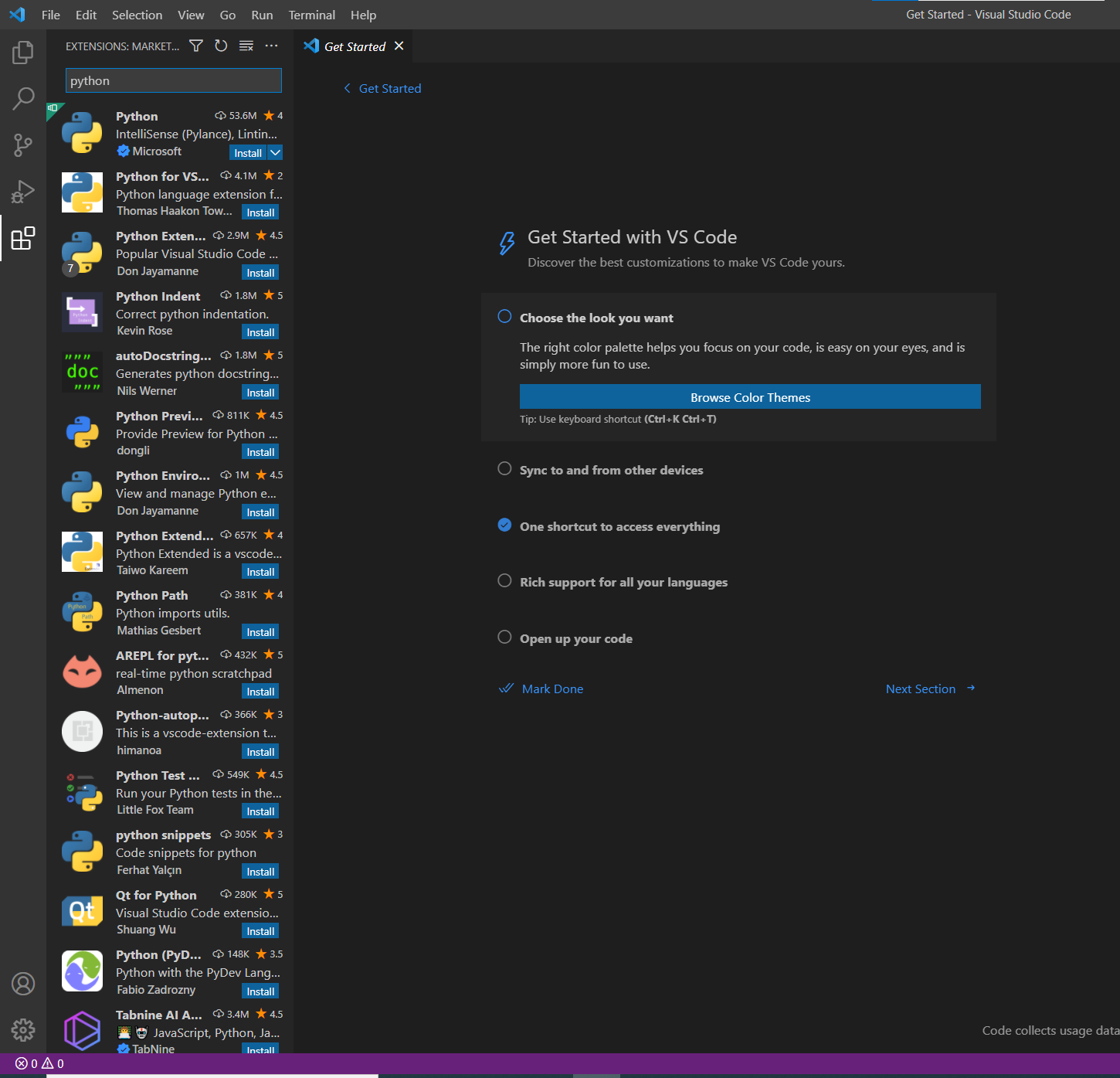Open the Python Extended by Taiwo Kareem entry
The width and height of the screenshot is (1120, 1078).
[170, 553]
